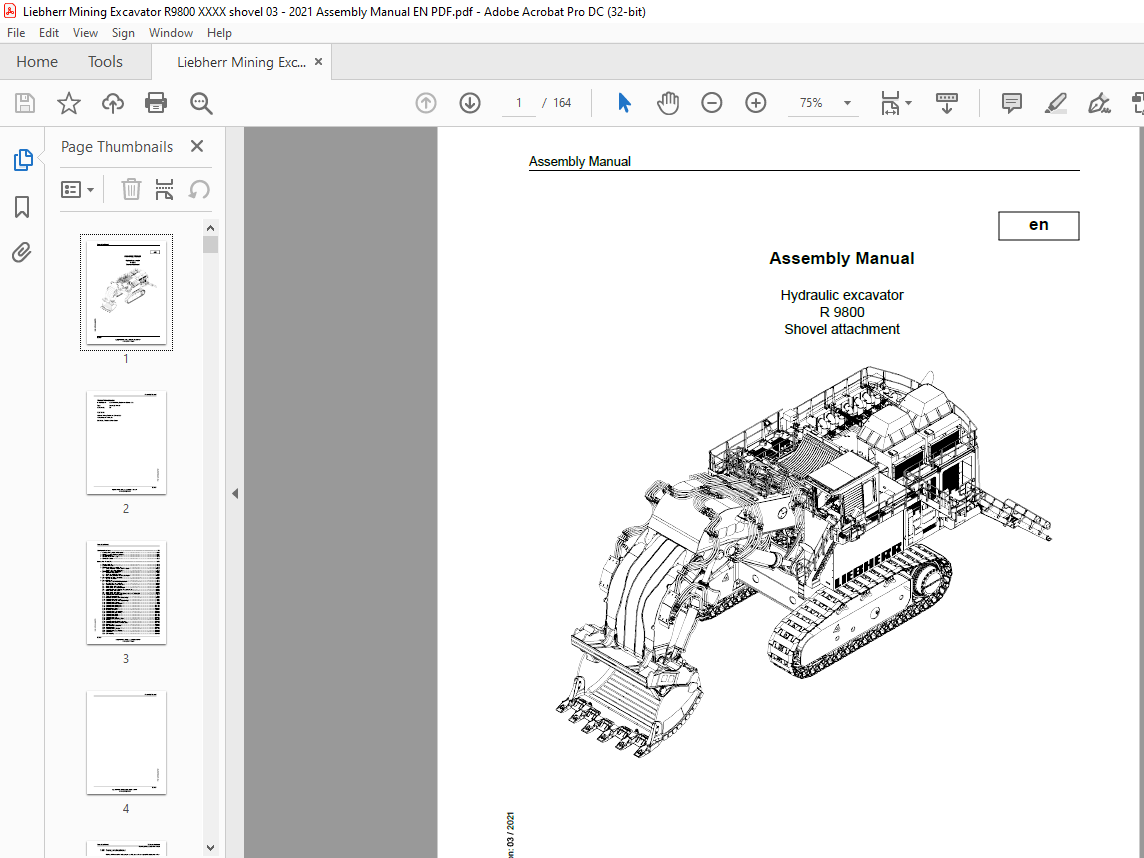Image resolution: width=1144 pixels, height=858 pixels.
Task: Click the Save file icon
Action: click(25, 103)
